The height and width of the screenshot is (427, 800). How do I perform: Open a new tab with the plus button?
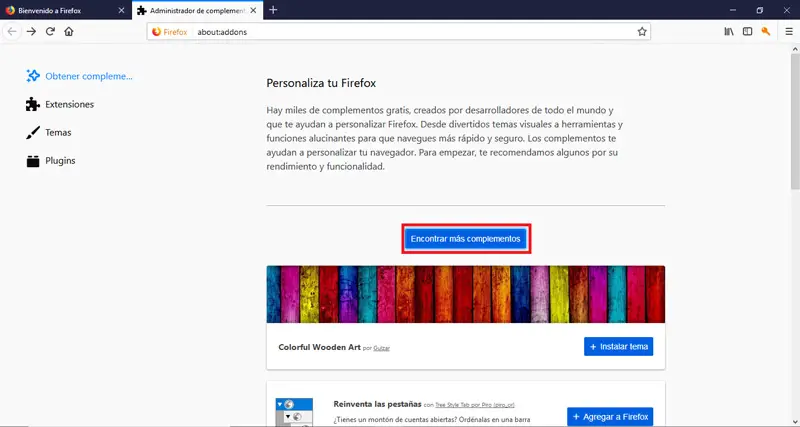(x=273, y=10)
